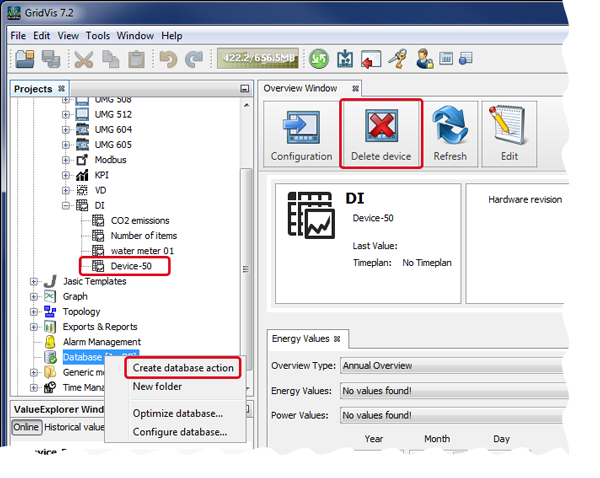600x478 pixels.
Task: Click the Refresh icon button
Action: [450, 134]
